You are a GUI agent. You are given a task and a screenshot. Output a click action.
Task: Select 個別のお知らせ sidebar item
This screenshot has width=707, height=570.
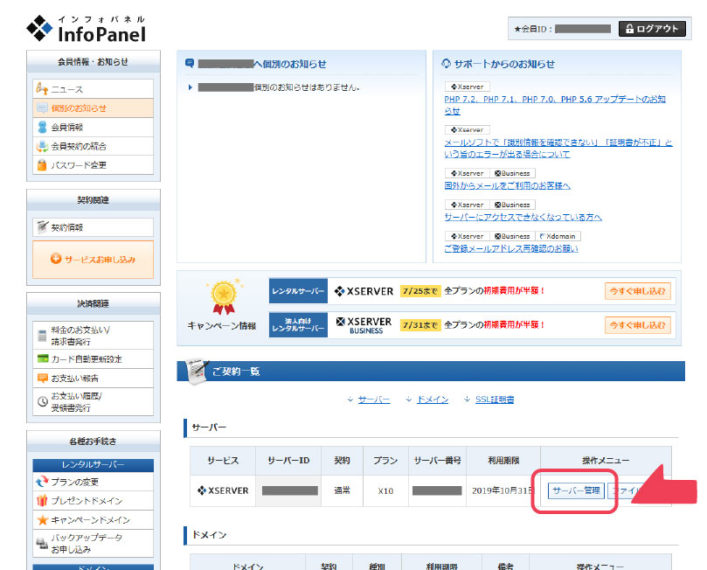(x=93, y=108)
